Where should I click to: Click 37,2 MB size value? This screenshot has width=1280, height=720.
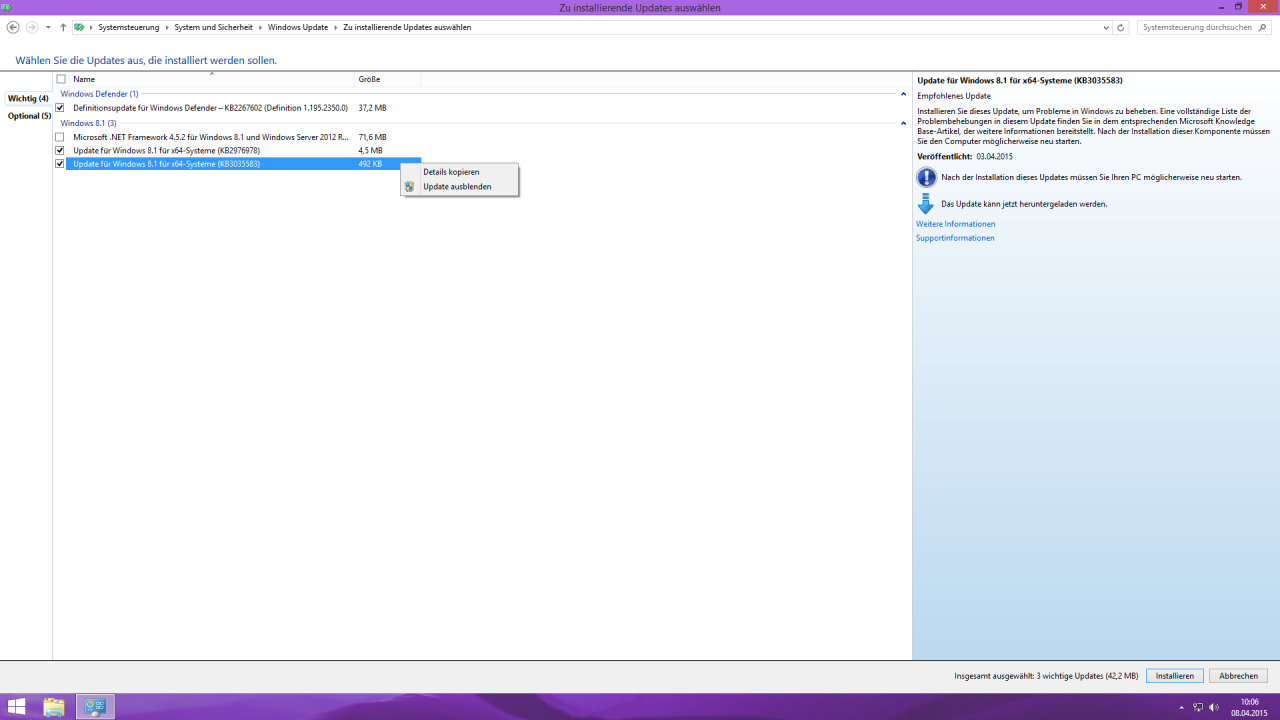[372, 108]
